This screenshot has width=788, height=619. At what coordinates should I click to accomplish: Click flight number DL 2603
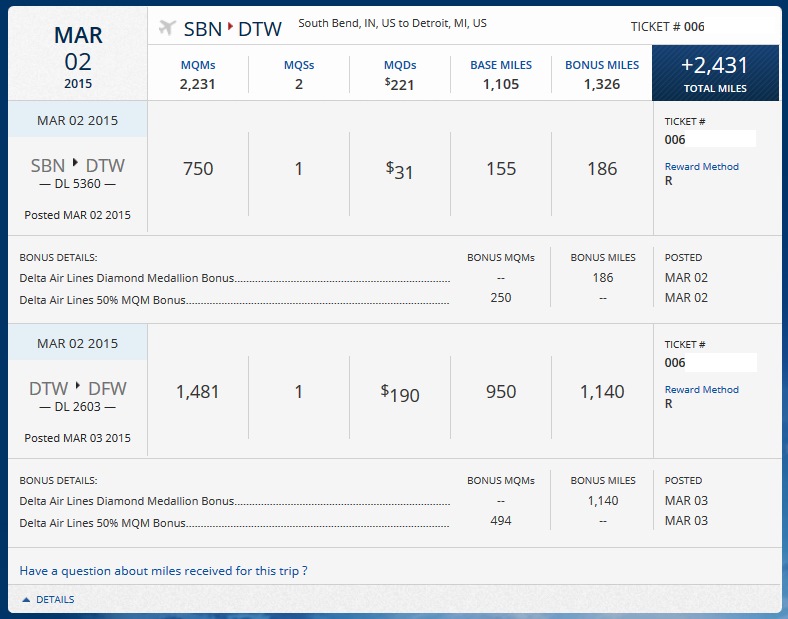(77, 406)
